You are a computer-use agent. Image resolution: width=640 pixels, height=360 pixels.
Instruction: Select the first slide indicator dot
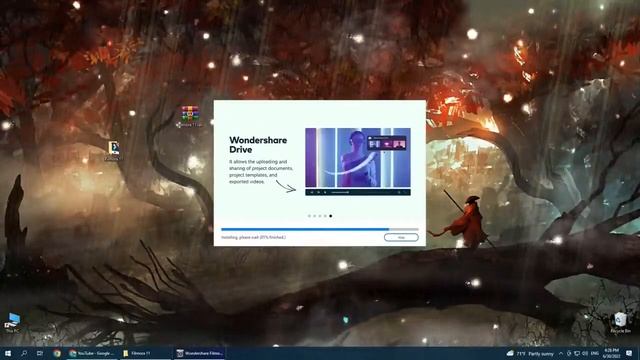click(x=309, y=216)
